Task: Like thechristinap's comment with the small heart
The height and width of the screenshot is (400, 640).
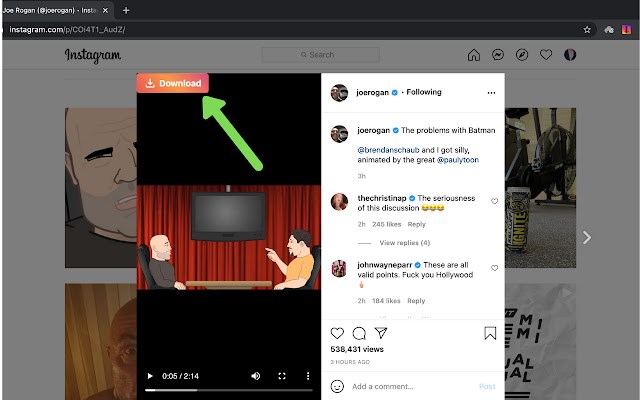Action: pyautogui.click(x=494, y=201)
